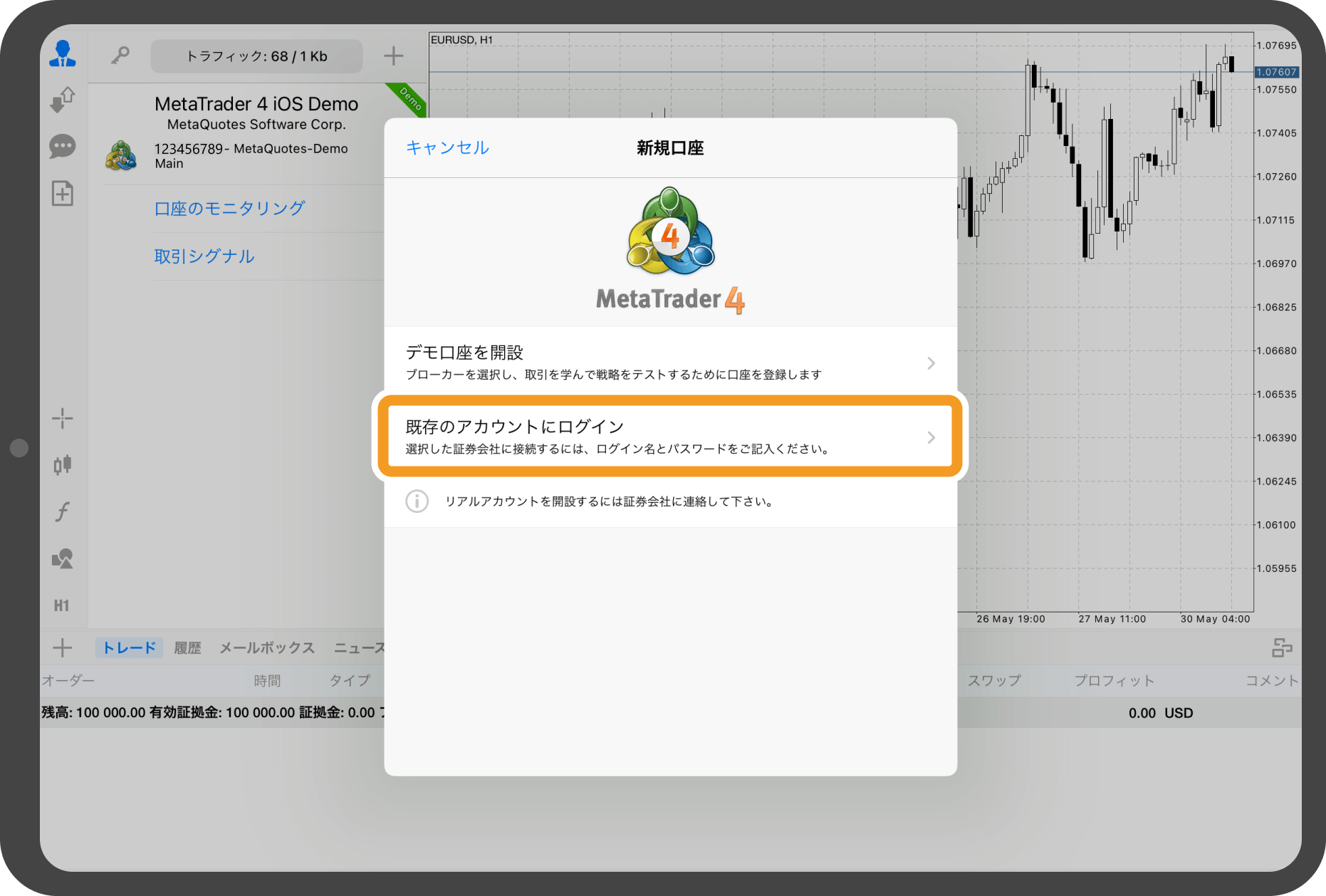The width and height of the screenshot is (1326, 896).
Task: Click the new chart document icon
Action: pos(63,193)
